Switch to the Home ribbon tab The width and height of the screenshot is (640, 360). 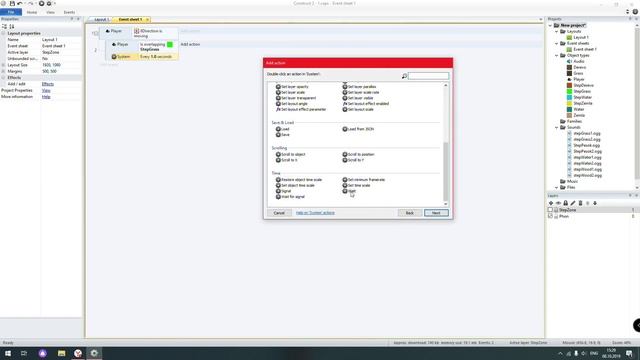[32, 12]
